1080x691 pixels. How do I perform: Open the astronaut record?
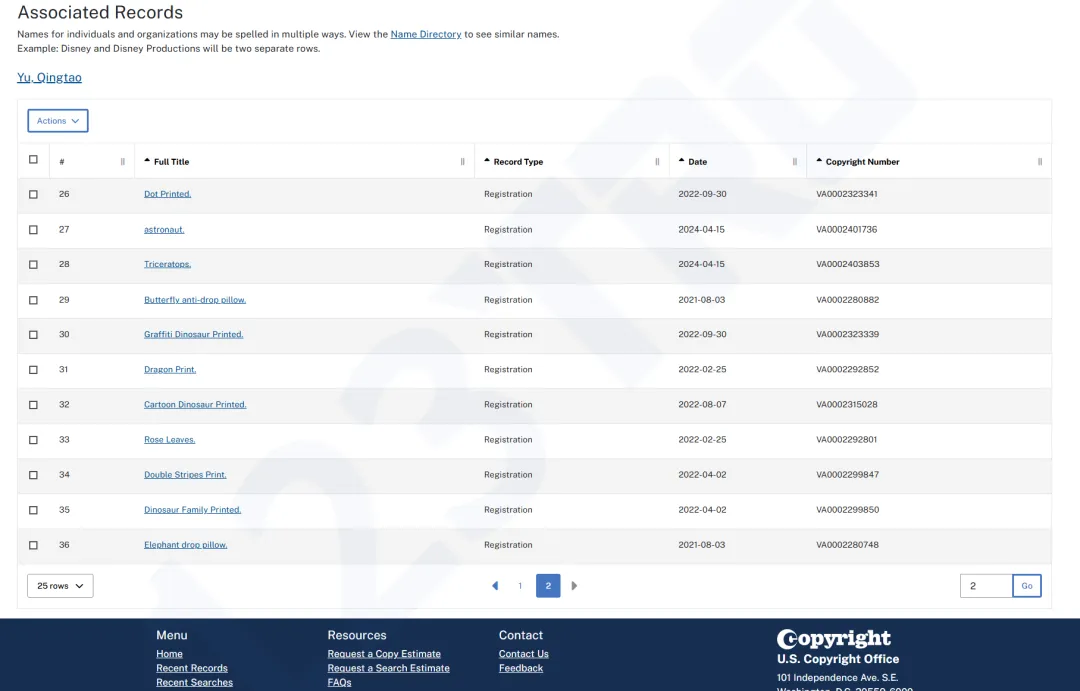tap(164, 229)
